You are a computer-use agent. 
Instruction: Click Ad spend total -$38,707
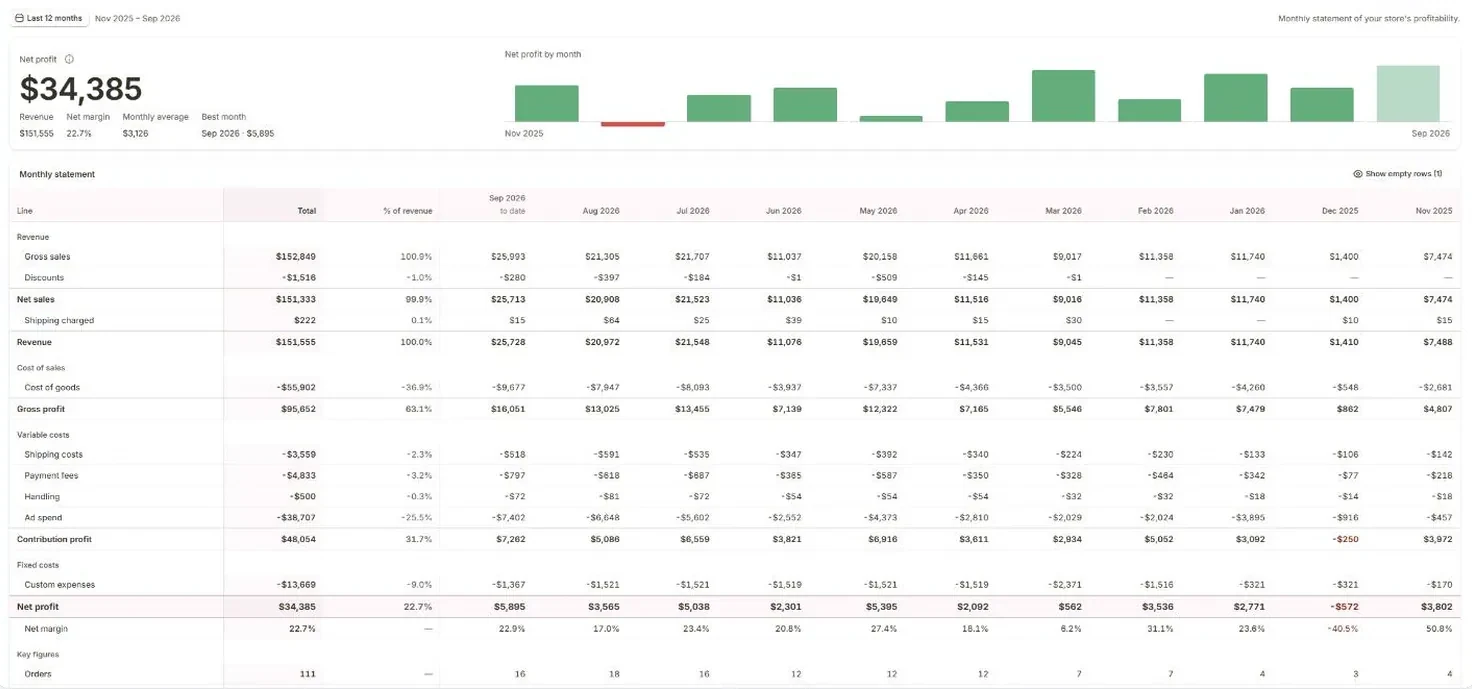(x=296, y=518)
